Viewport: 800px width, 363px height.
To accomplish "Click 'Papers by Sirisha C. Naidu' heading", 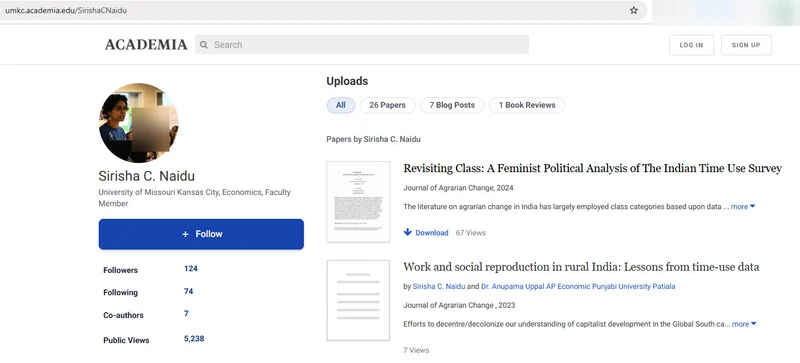I will tap(373, 139).
